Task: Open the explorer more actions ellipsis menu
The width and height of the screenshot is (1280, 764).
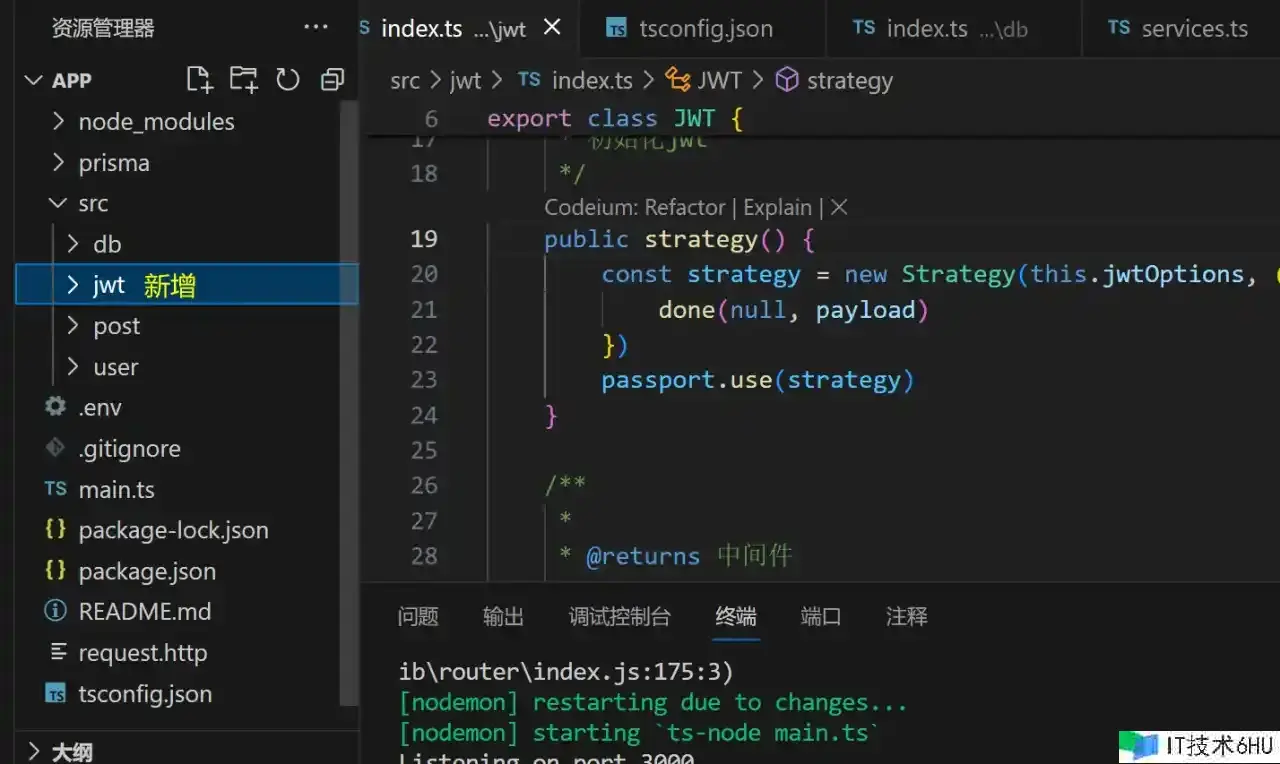Action: click(316, 28)
